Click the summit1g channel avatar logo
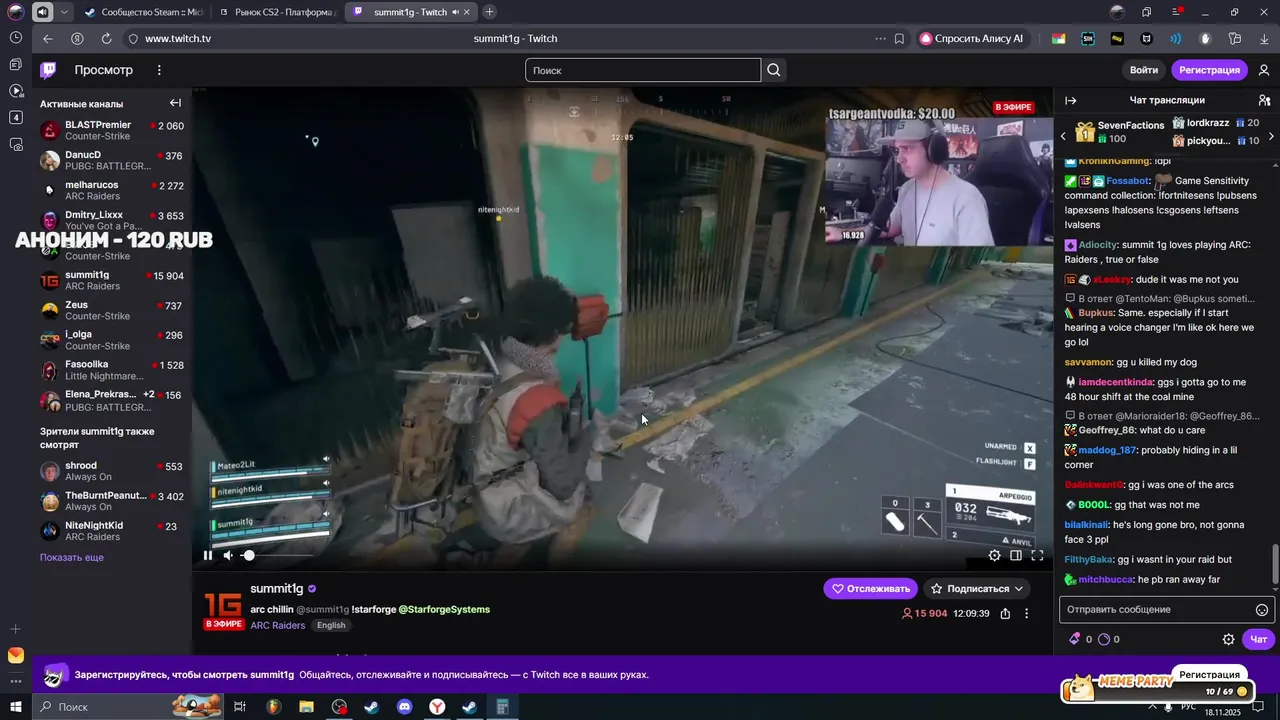The image size is (1280, 720). [223, 605]
